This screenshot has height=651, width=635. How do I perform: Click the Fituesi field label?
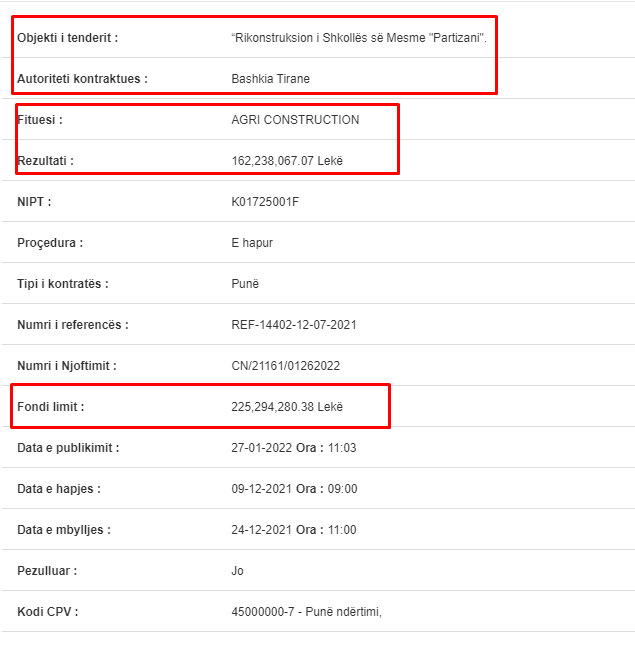40,120
